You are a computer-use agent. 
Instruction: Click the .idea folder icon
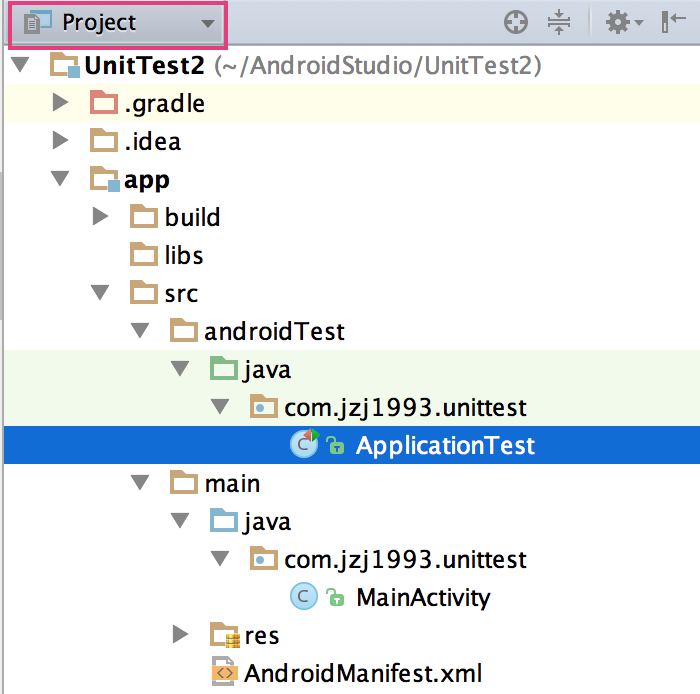coord(104,140)
